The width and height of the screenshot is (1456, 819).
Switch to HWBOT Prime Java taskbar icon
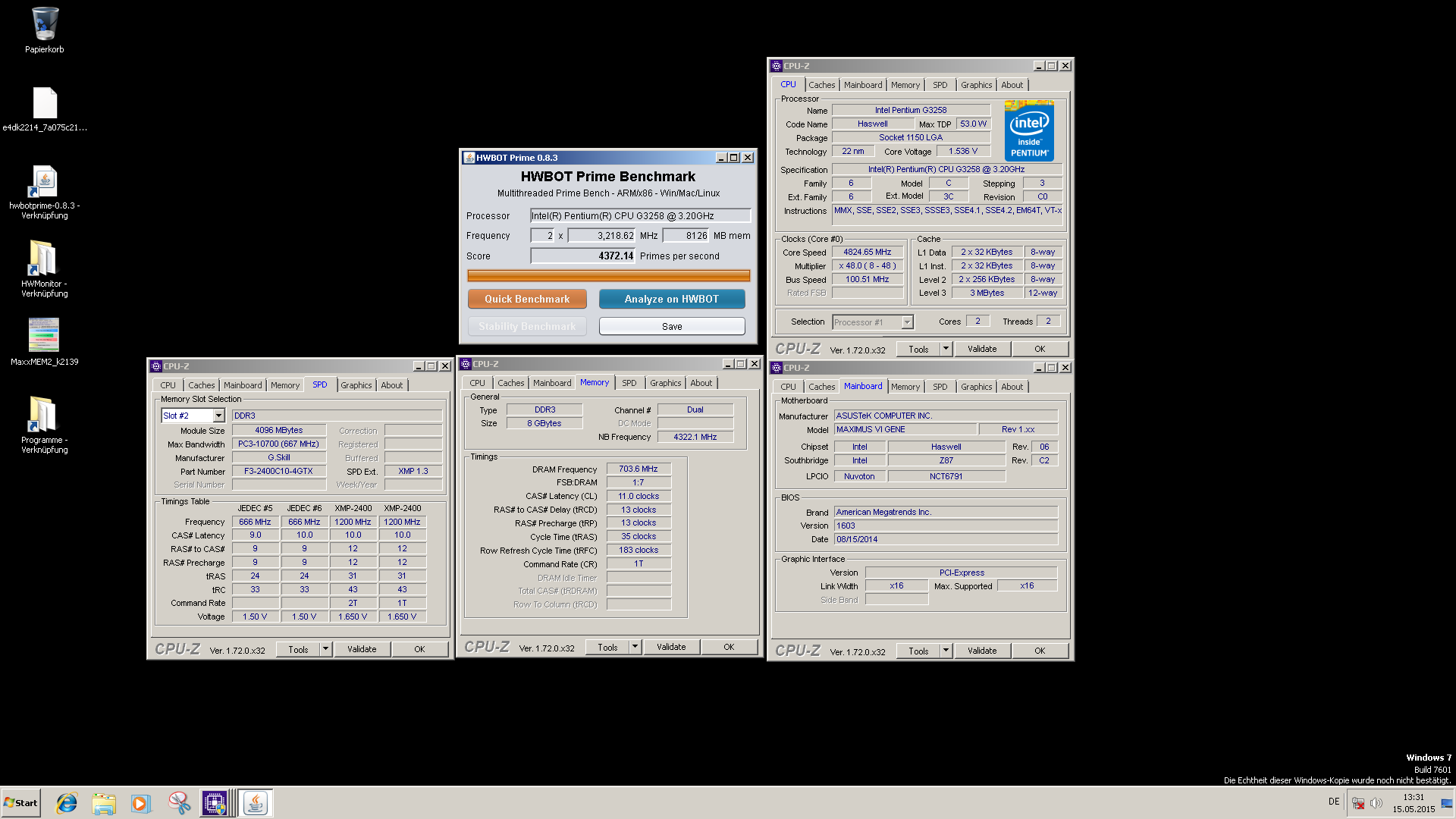[x=256, y=803]
